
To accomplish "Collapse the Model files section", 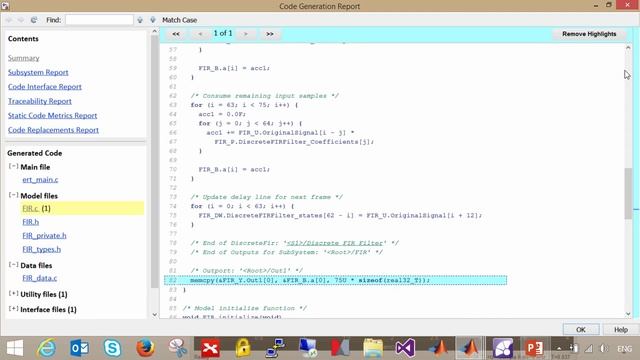I will click(13, 195).
